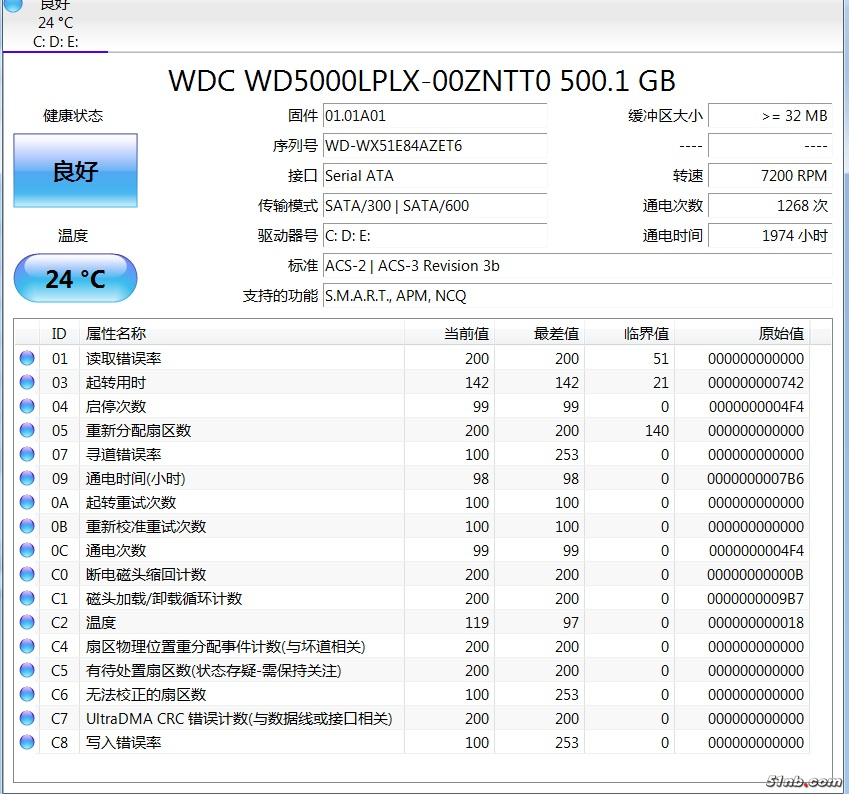Click raw value 00000000000B

(756, 575)
